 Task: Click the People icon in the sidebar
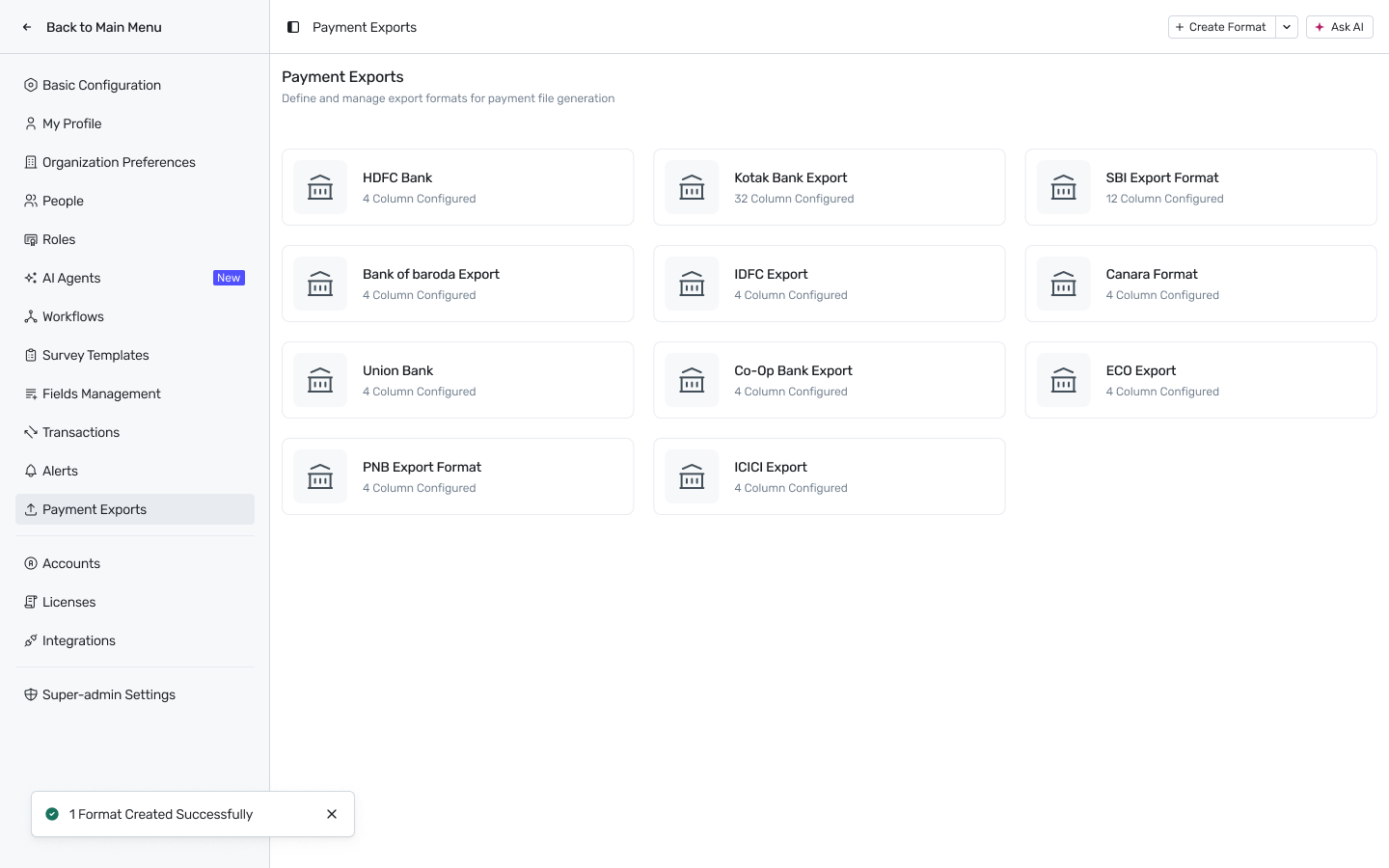[x=31, y=201]
